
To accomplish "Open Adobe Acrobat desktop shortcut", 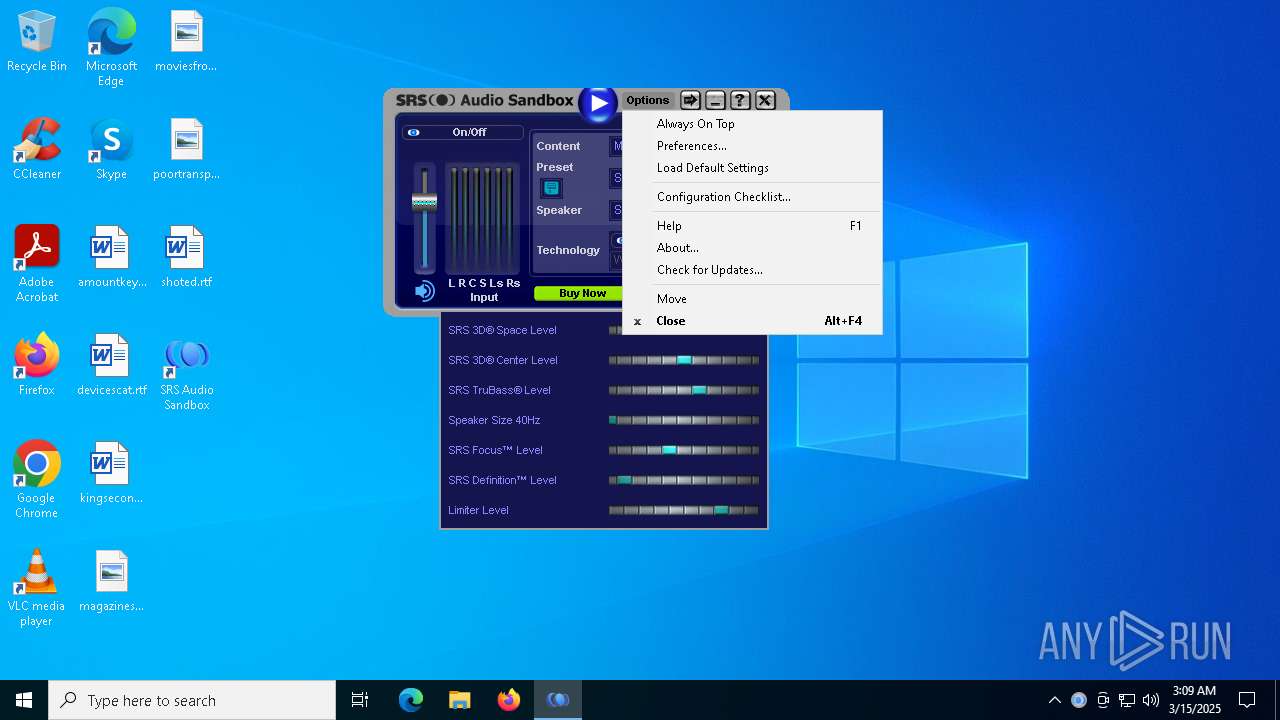I will pos(37,264).
